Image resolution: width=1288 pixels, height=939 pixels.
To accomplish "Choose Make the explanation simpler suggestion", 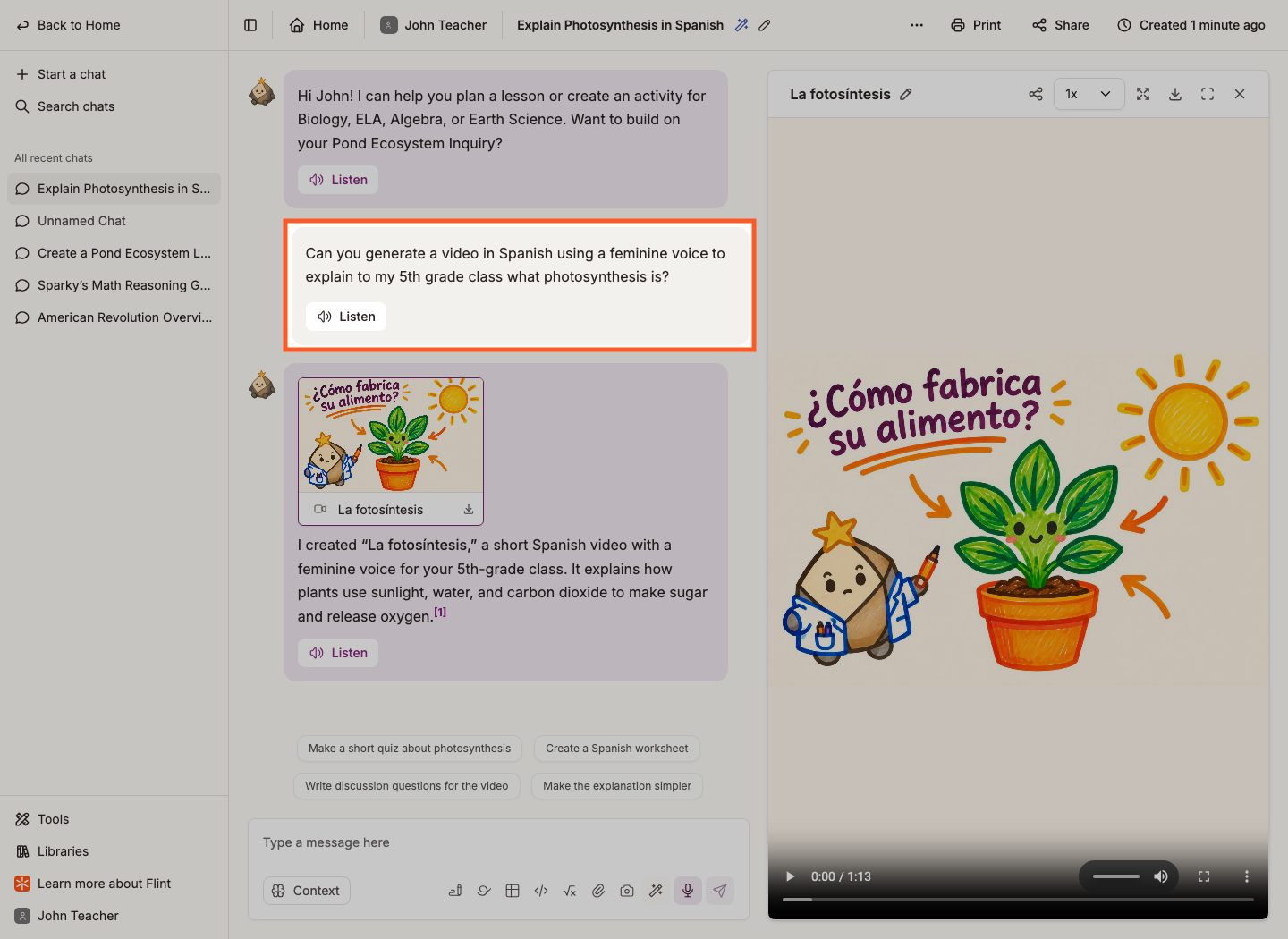I will (617, 786).
